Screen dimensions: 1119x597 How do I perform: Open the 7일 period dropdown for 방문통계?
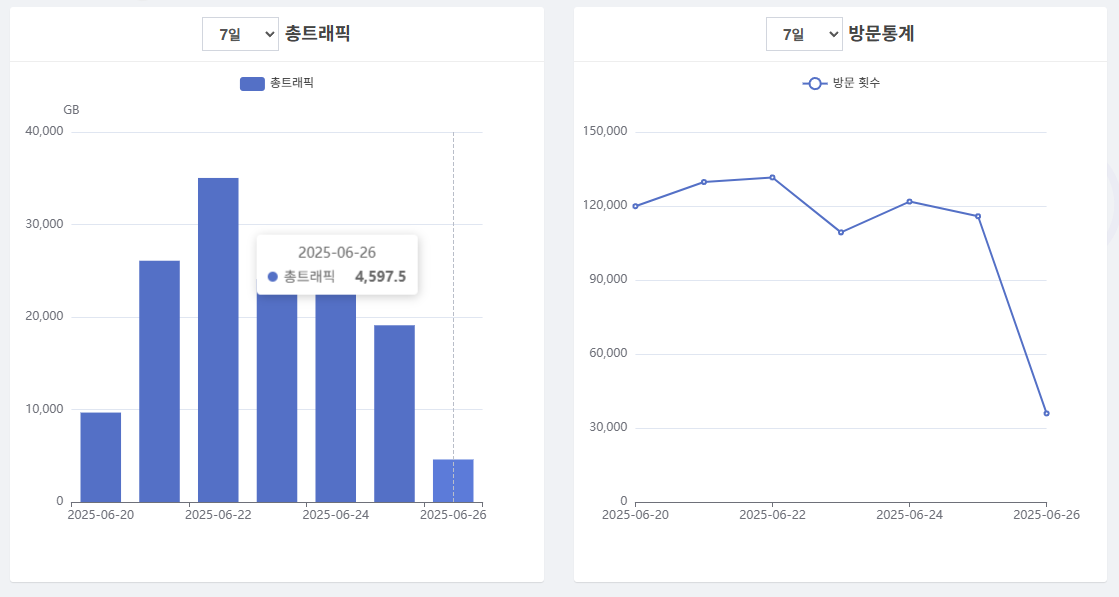point(804,34)
